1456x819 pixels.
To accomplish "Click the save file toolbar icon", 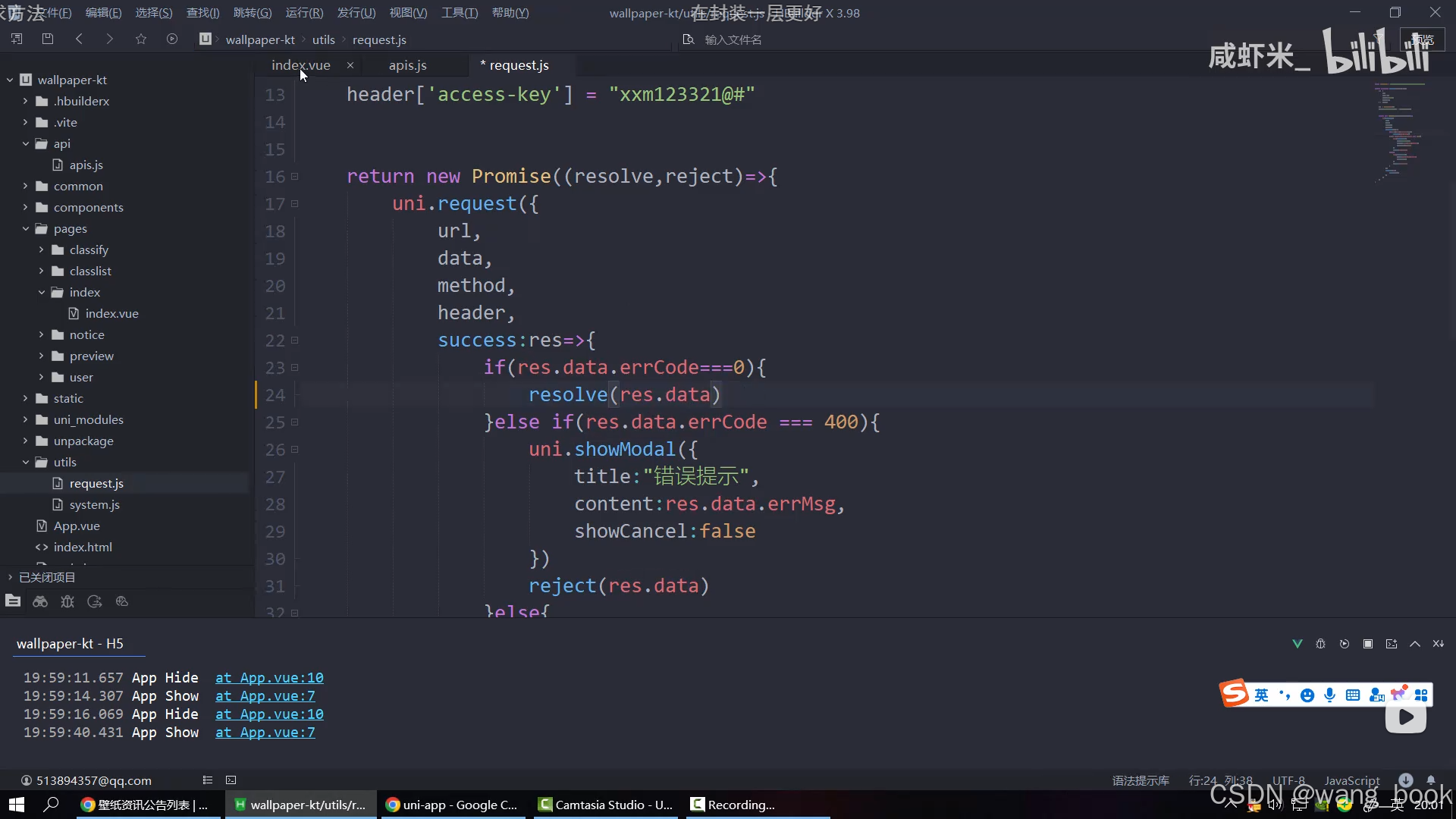I will click(48, 39).
